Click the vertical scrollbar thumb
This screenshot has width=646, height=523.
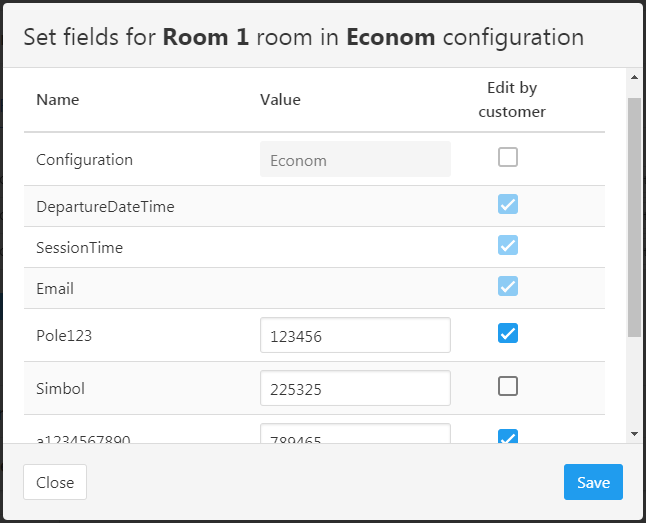[634, 215]
